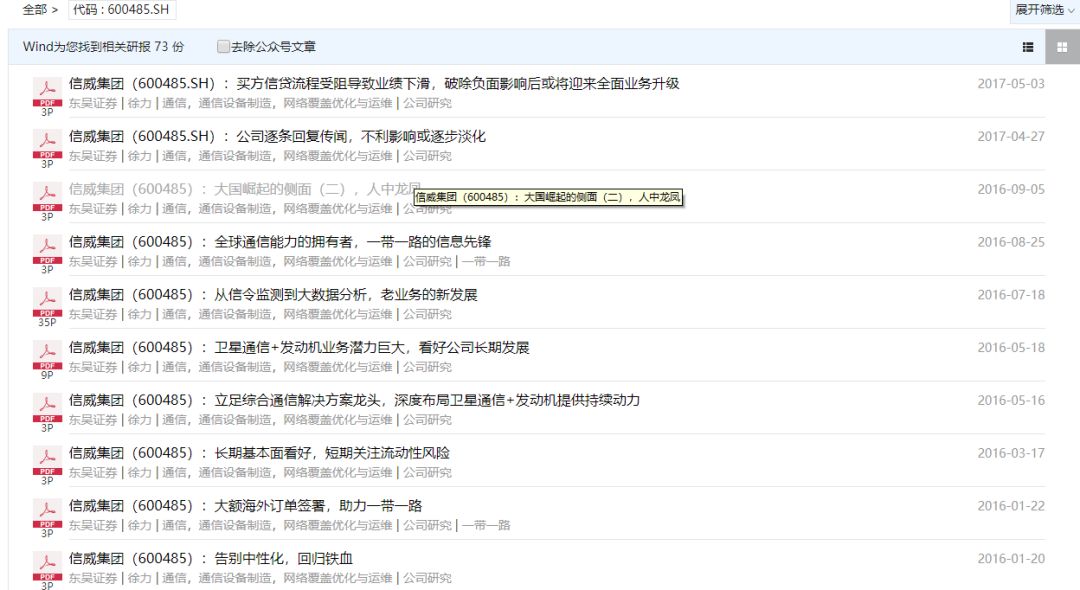Open report 卫星通信+发动机业务潜力巨大
1080x590 pixels.
(299, 348)
